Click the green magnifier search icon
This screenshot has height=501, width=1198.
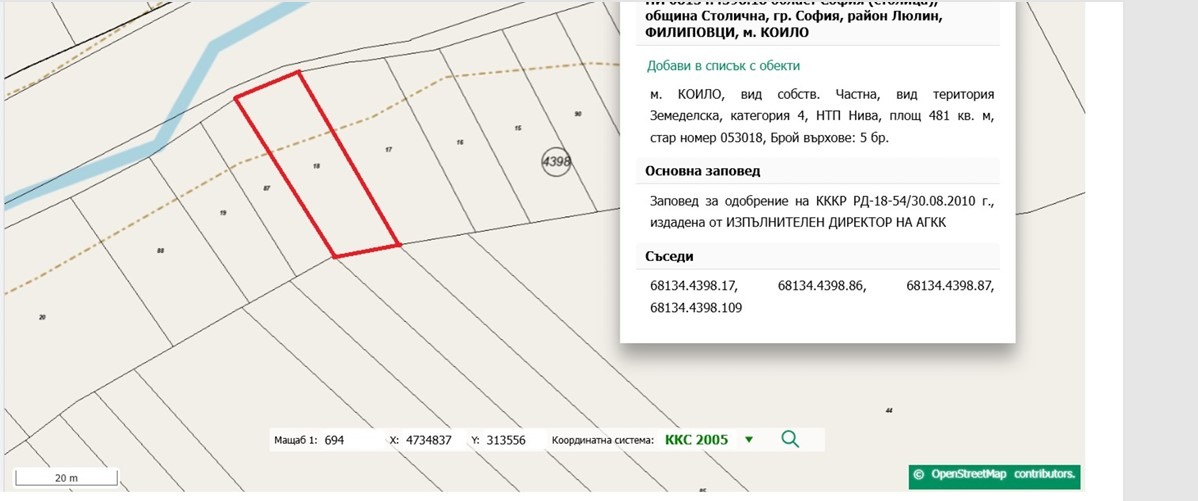pyautogui.click(x=790, y=439)
